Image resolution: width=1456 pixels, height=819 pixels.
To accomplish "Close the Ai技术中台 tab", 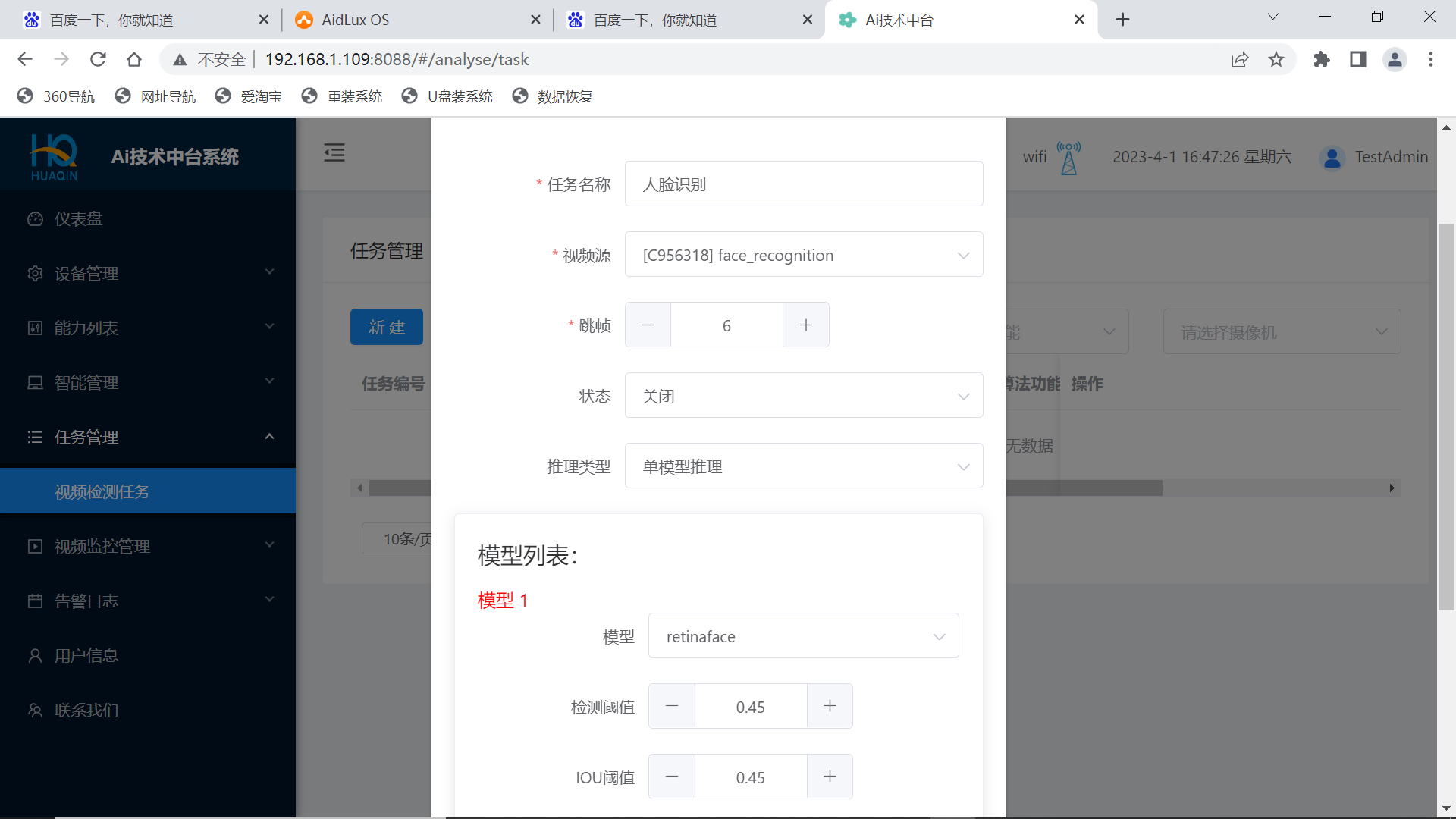I will [1080, 20].
